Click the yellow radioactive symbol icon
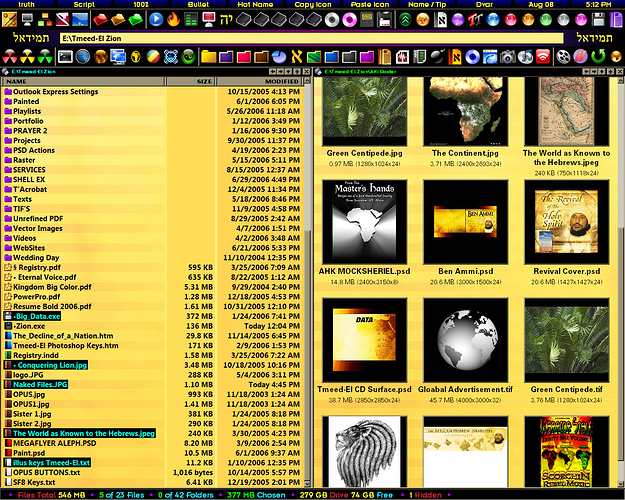The height and width of the screenshot is (500, 625). (x=28, y=57)
